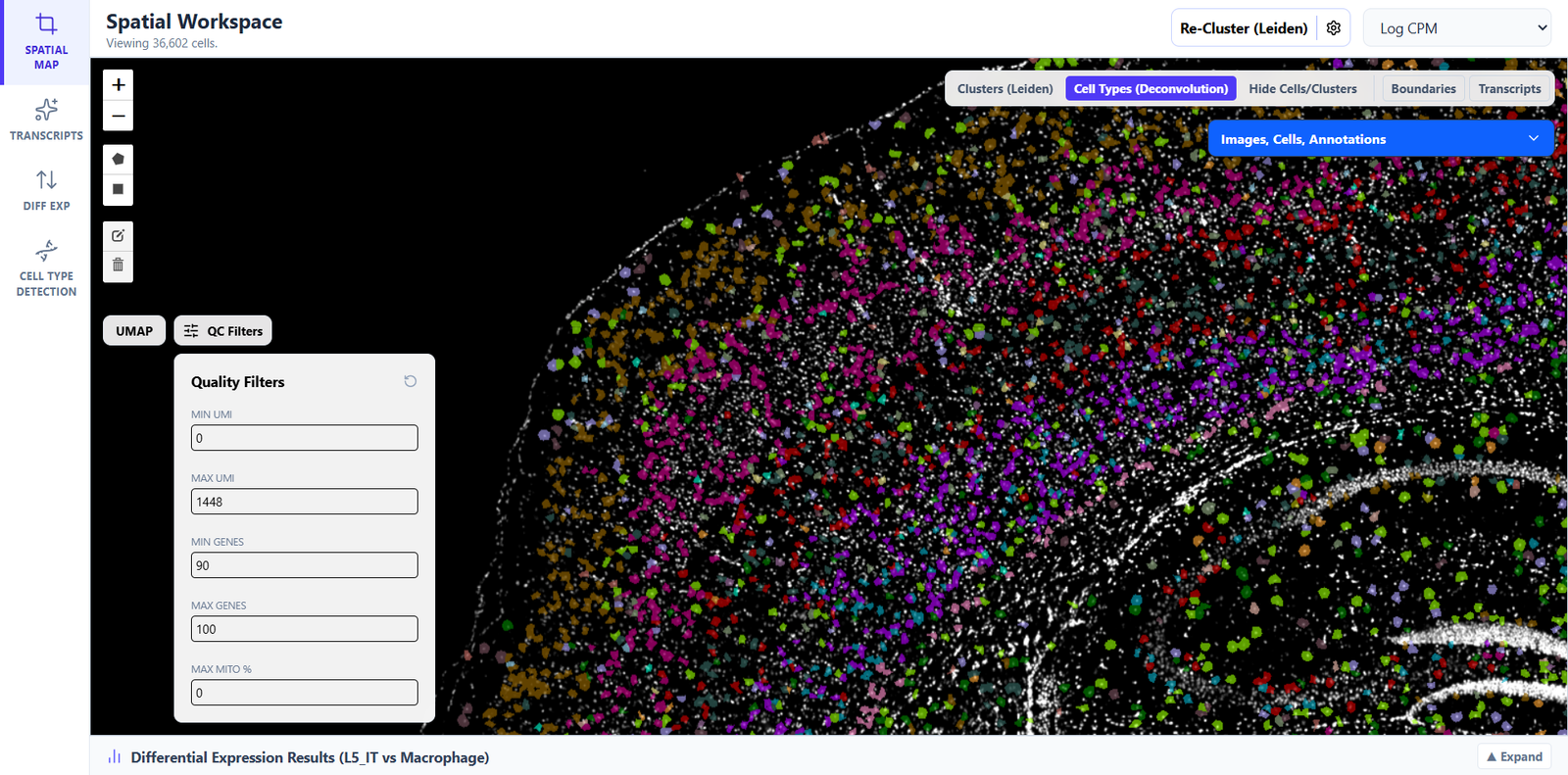1568x775 pixels.
Task: Open Re-Cluster settings gear
Action: (1334, 28)
